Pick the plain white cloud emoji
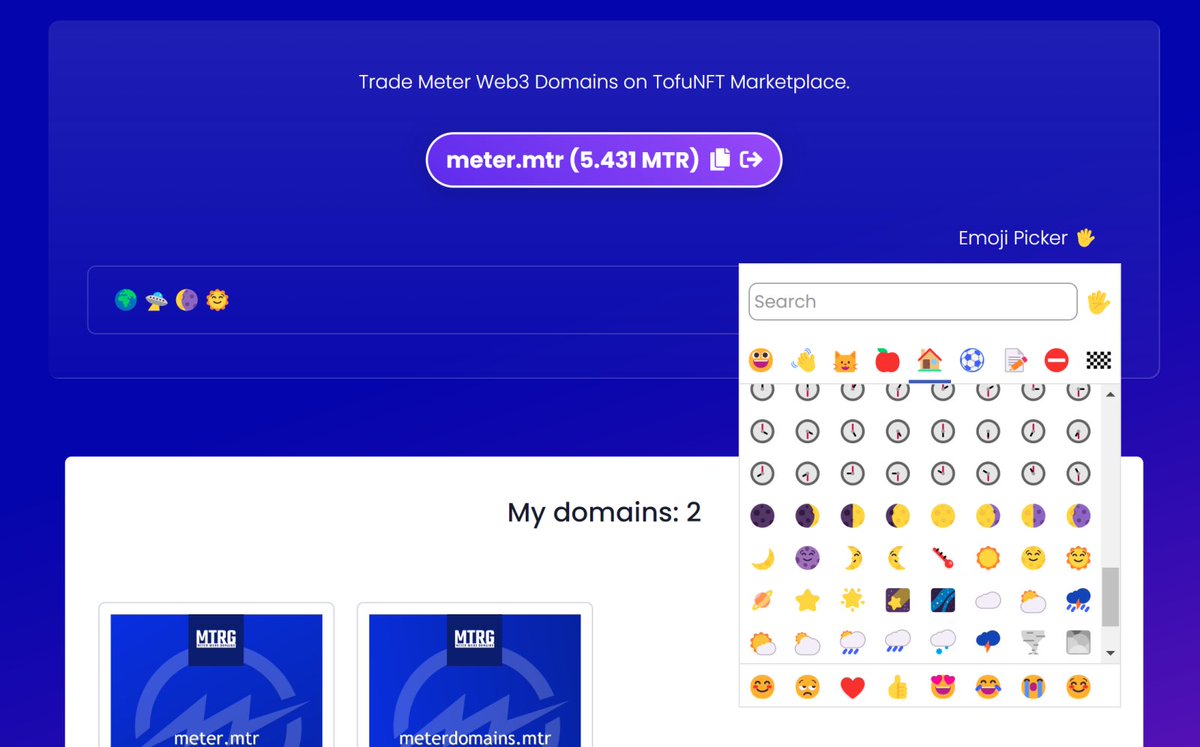Image resolution: width=1200 pixels, height=747 pixels. click(988, 600)
